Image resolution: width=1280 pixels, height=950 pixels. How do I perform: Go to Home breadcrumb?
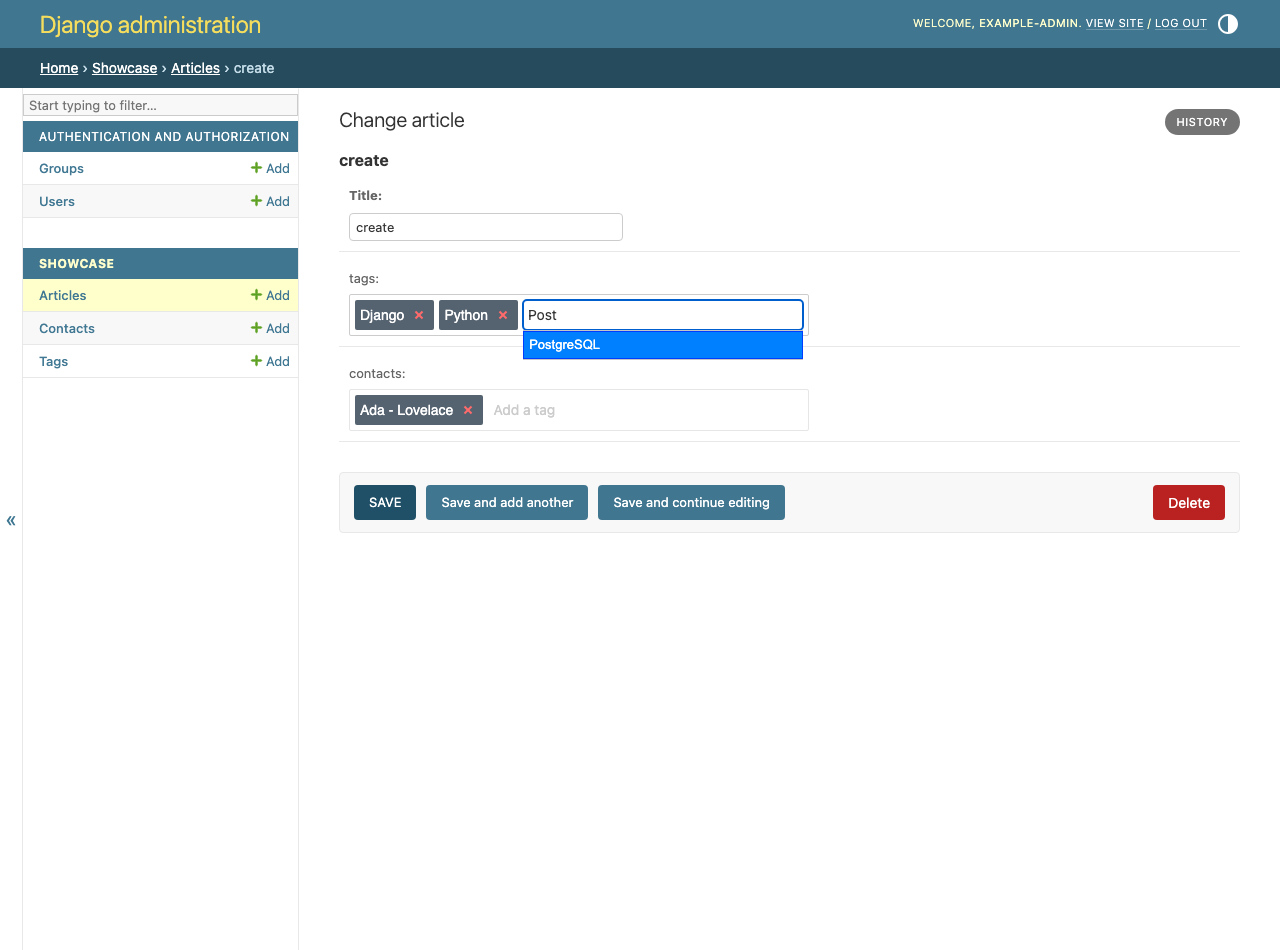coord(59,68)
